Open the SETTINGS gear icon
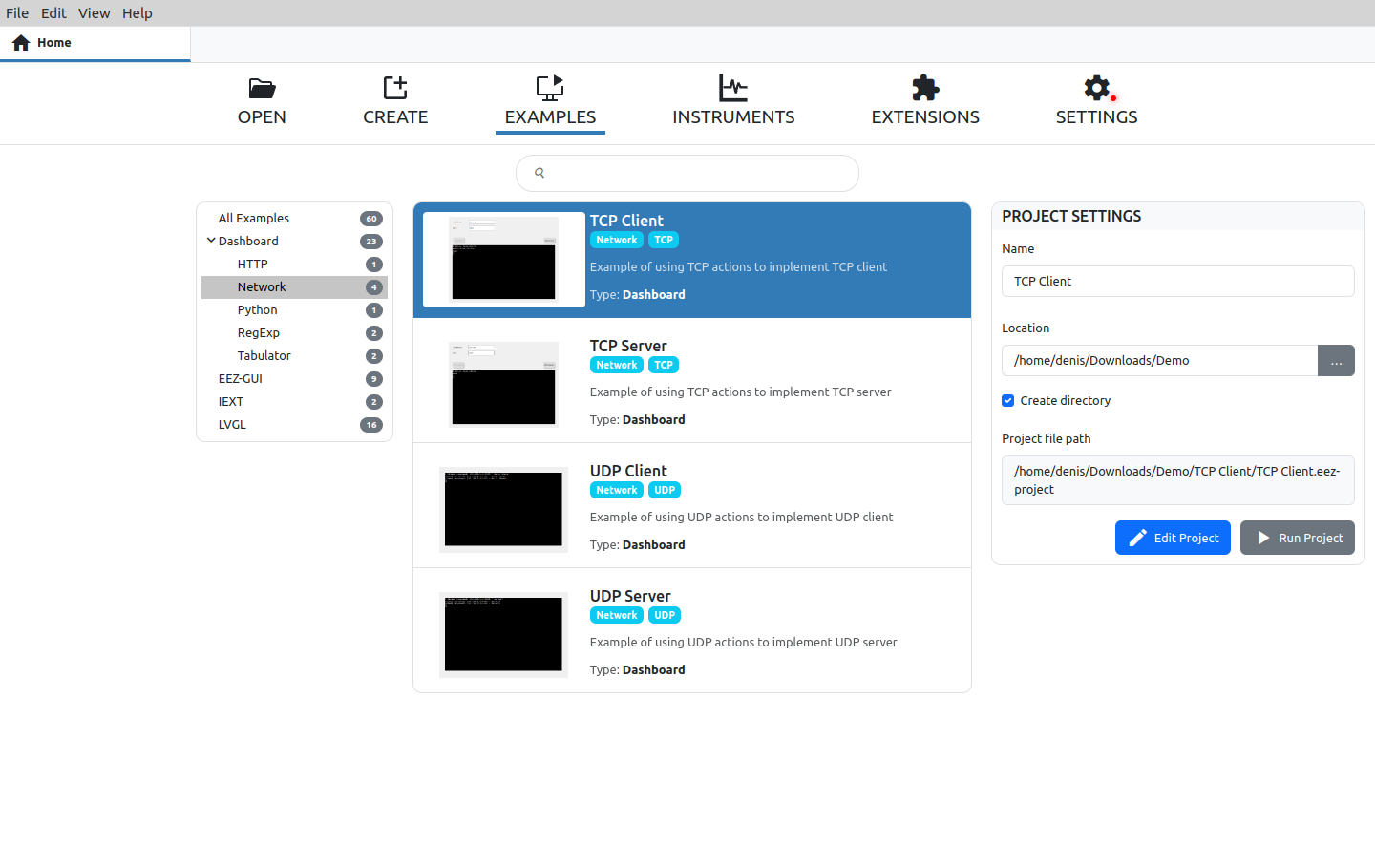The width and height of the screenshot is (1375, 868). [x=1097, y=88]
